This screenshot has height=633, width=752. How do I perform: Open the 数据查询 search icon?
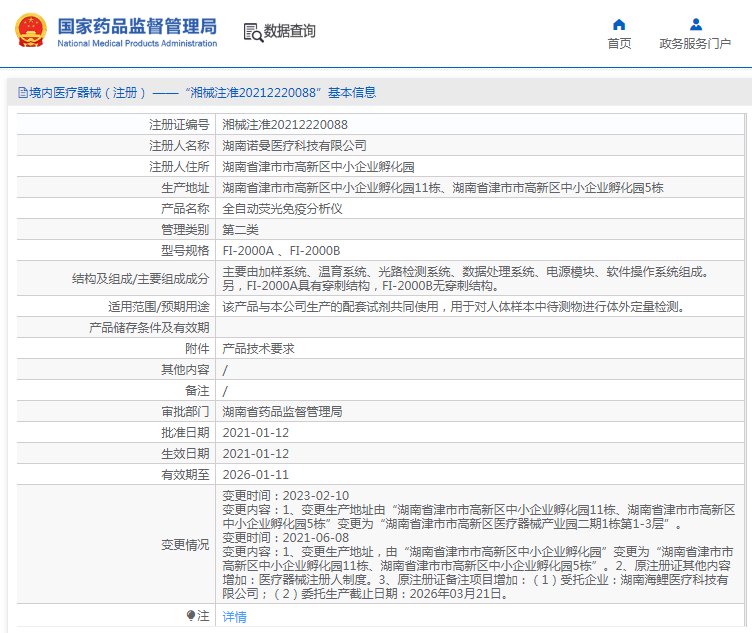tap(253, 32)
